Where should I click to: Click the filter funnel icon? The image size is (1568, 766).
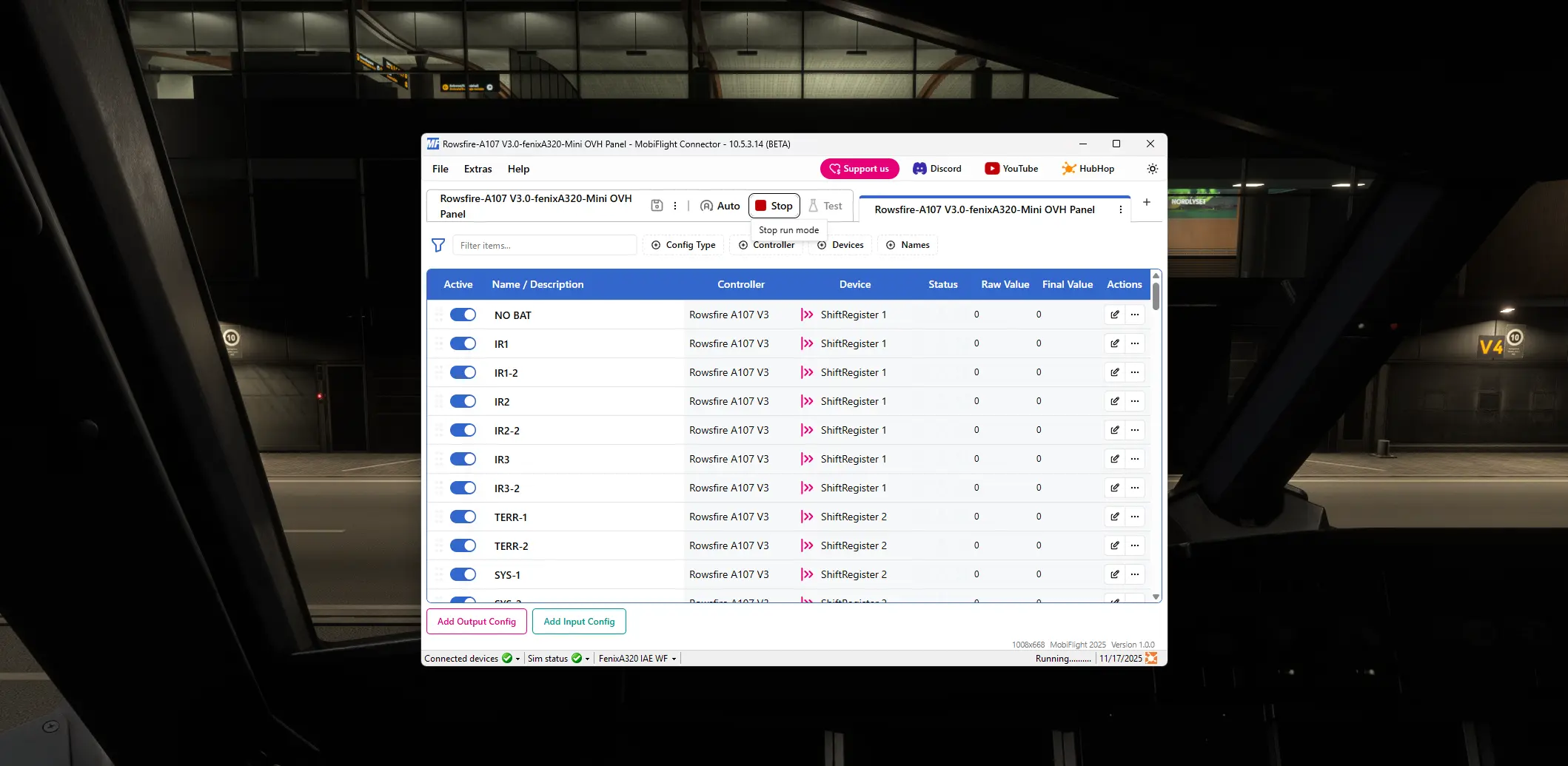[x=438, y=245]
